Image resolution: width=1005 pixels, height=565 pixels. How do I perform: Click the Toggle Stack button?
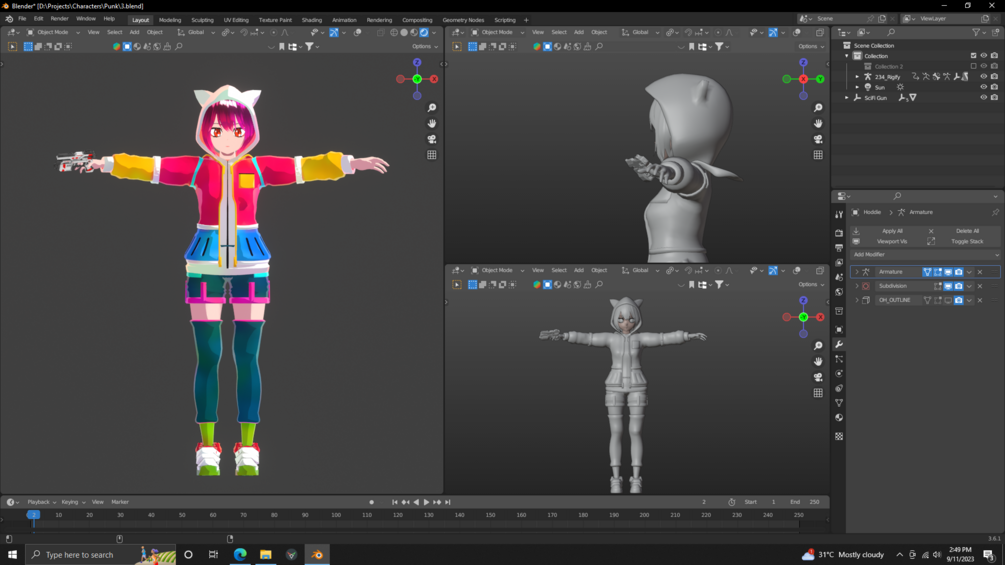967,241
